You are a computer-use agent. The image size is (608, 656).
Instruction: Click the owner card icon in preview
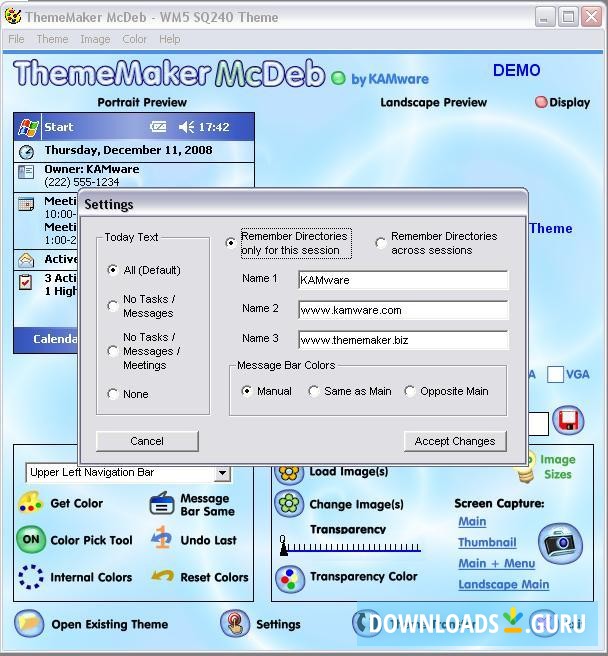click(x=26, y=172)
